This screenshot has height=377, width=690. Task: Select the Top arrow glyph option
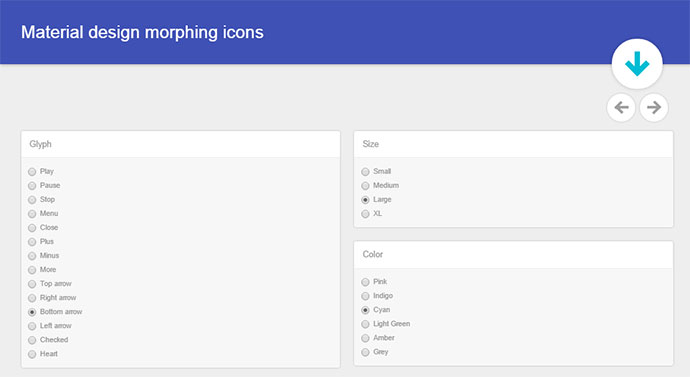pos(32,284)
